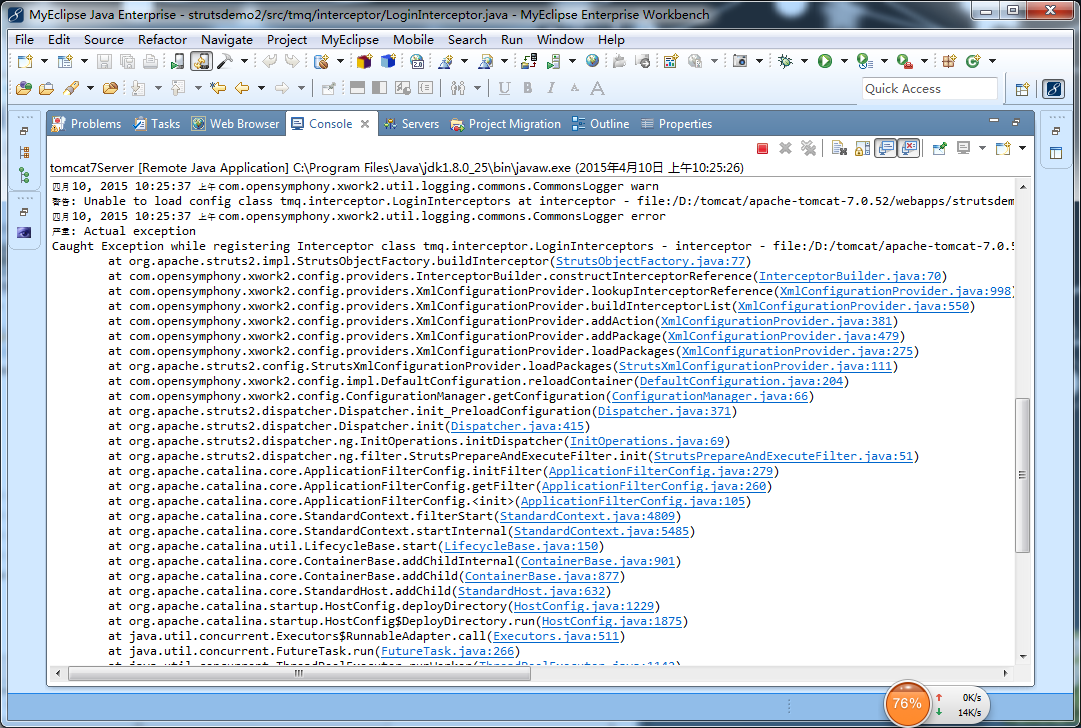Click the hammer build icon
This screenshot has height=728, width=1081.
pos(225,61)
